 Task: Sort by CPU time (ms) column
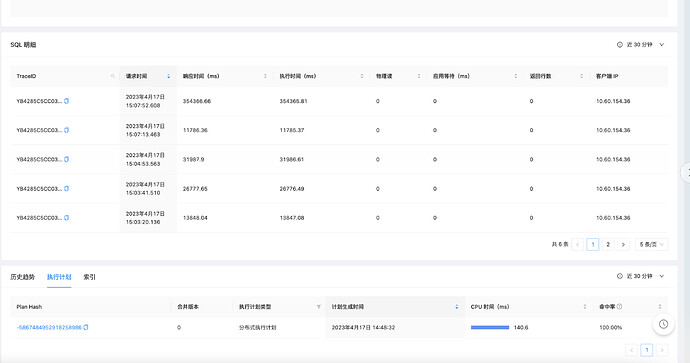585,307
